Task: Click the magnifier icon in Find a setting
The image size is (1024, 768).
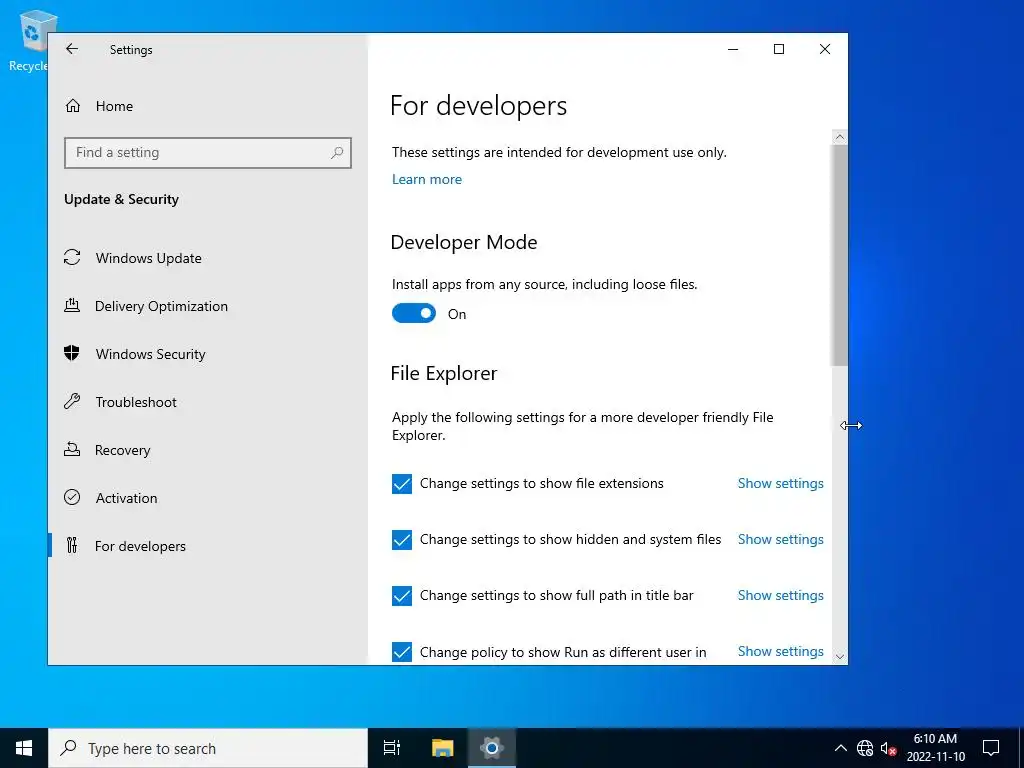Action: tap(337, 153)
